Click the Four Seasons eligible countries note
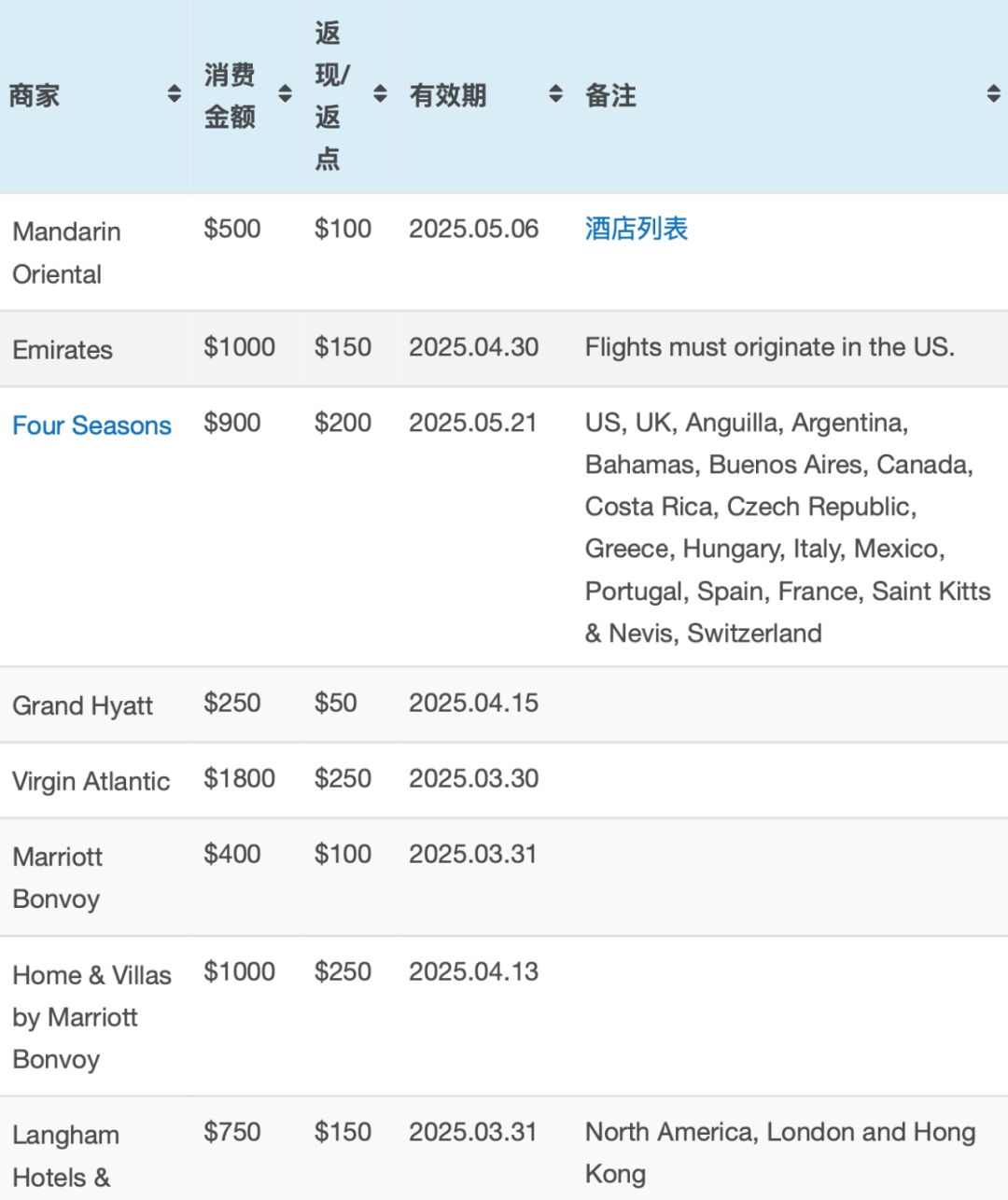 pyautogui.click(x=788, y=528)
